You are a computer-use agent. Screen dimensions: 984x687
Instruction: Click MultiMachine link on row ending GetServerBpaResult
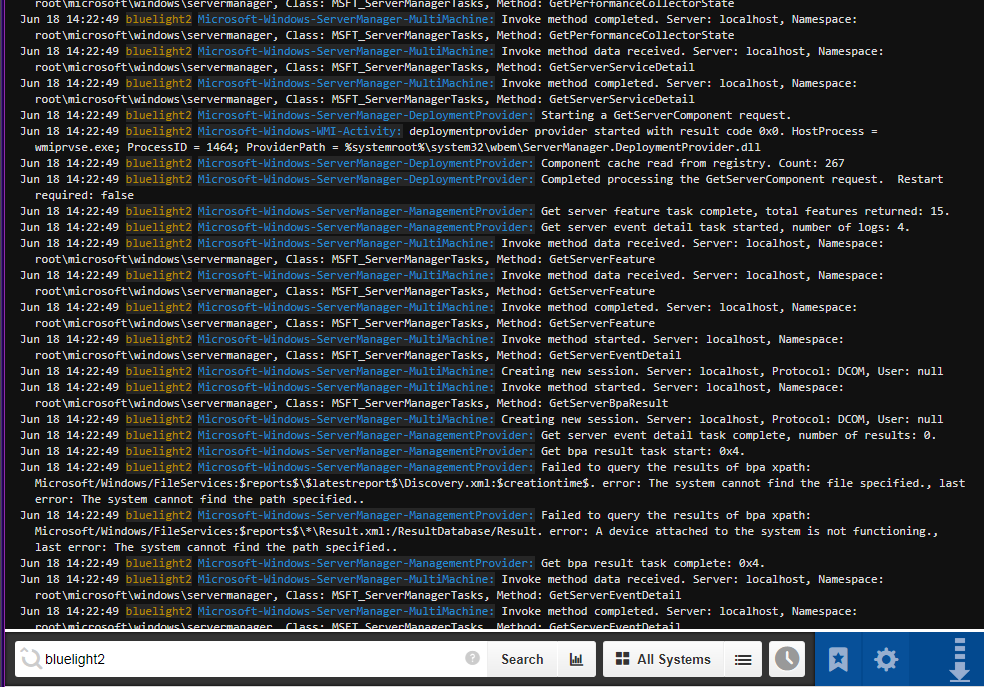click(x=346, y=387)
